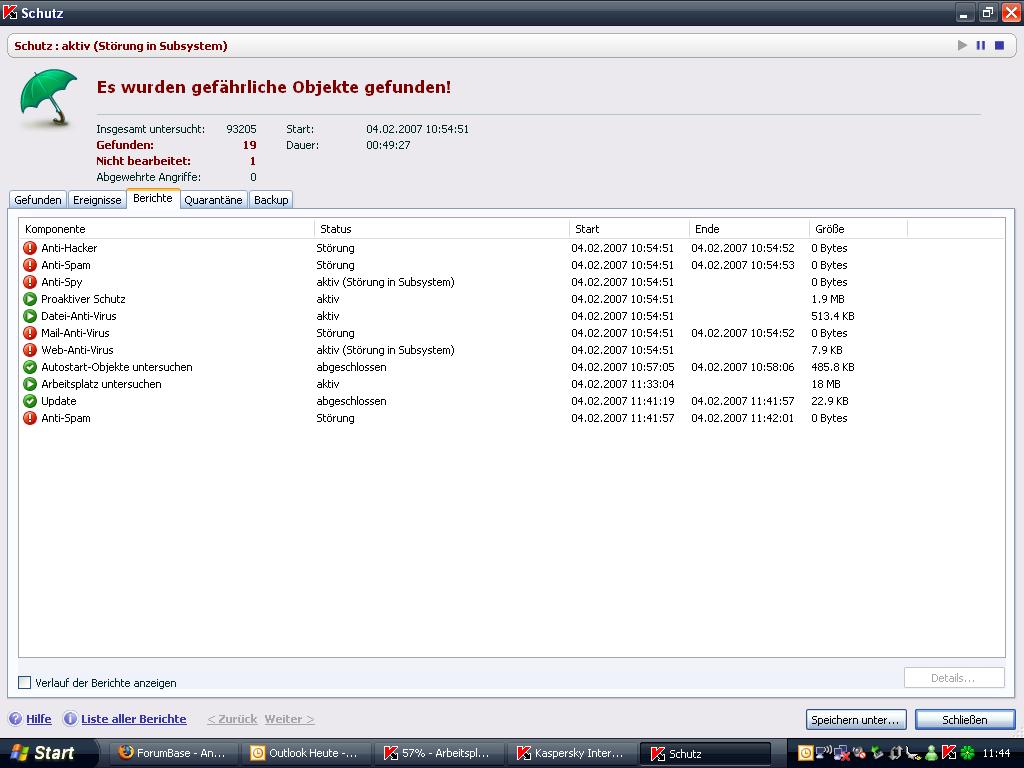This screenshot has height=768, width=1024.
Task: Click the Schließen button
Action: point(965,720)
